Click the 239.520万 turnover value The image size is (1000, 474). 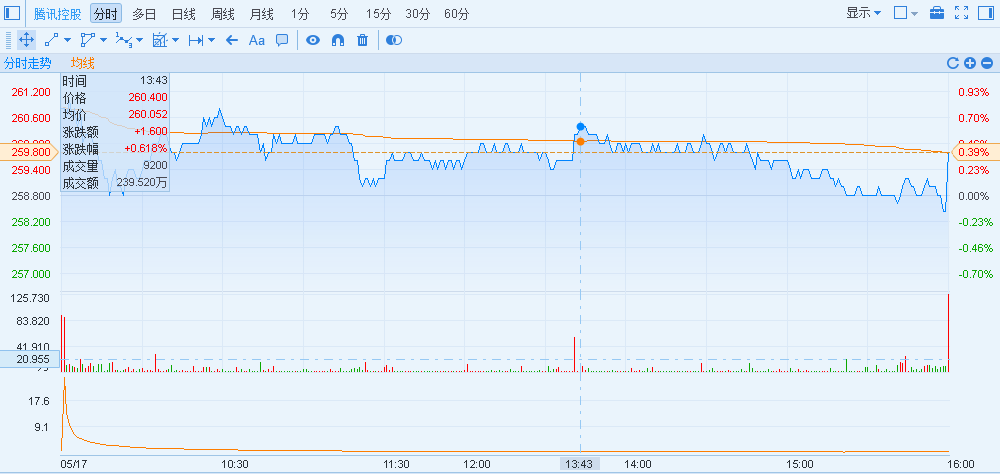point(142,184)
